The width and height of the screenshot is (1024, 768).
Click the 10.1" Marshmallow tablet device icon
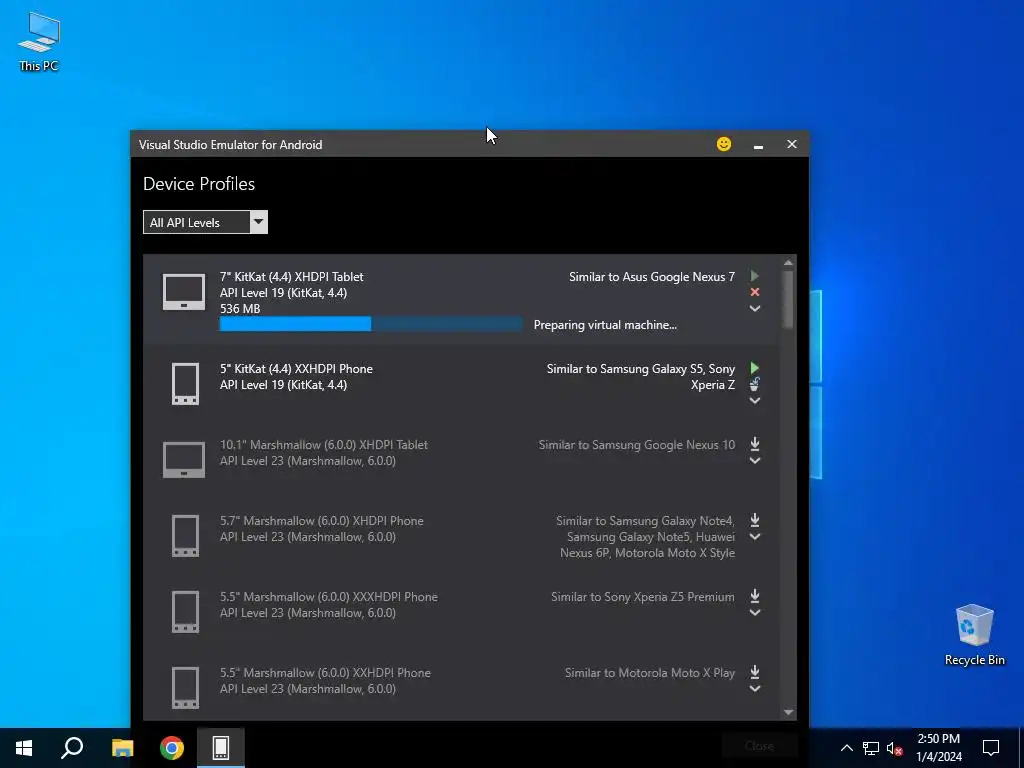pyautogui.click(x=184, y=460)
